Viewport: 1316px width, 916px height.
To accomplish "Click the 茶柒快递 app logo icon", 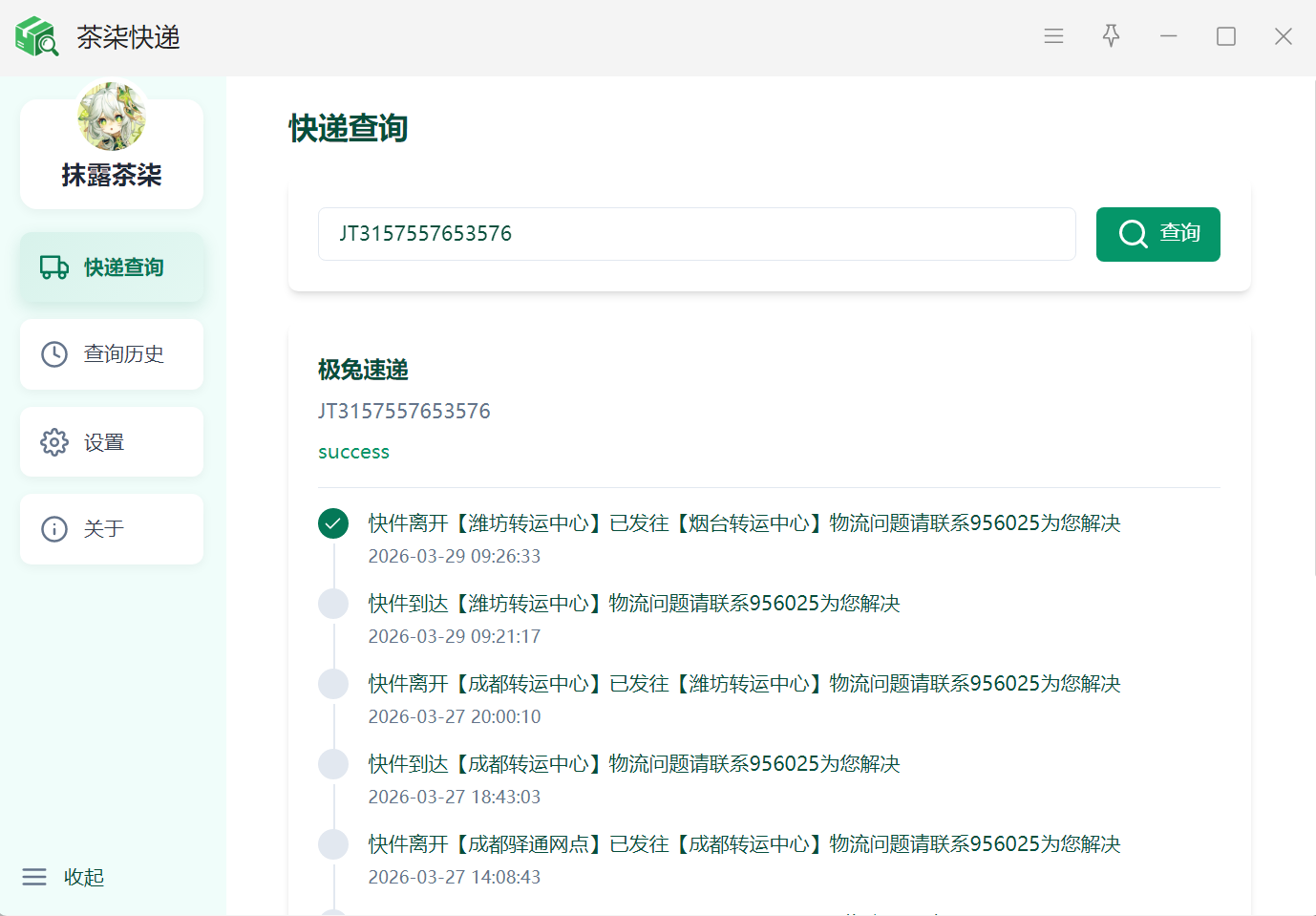I will 36,37.
